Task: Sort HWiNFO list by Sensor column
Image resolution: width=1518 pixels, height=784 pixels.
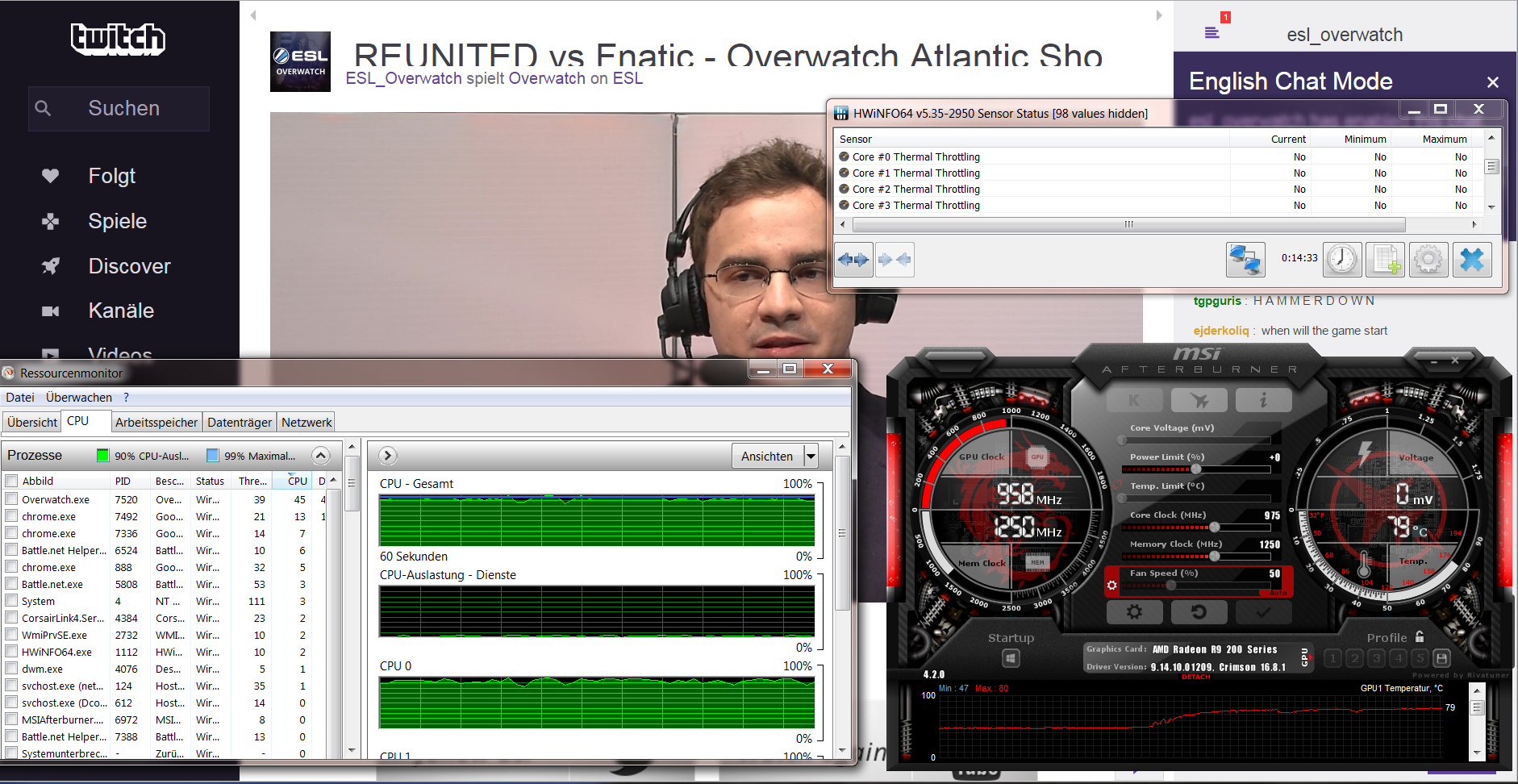Action: pos(1032,139)
